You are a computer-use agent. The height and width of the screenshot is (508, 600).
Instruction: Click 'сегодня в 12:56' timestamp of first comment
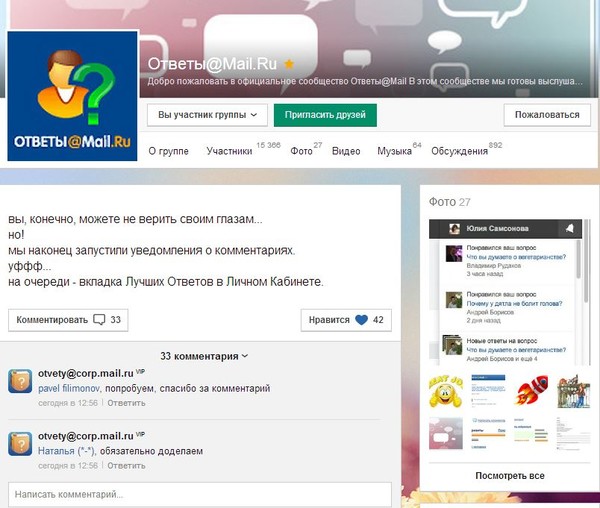pyautogui.click(x=68, y=403)
